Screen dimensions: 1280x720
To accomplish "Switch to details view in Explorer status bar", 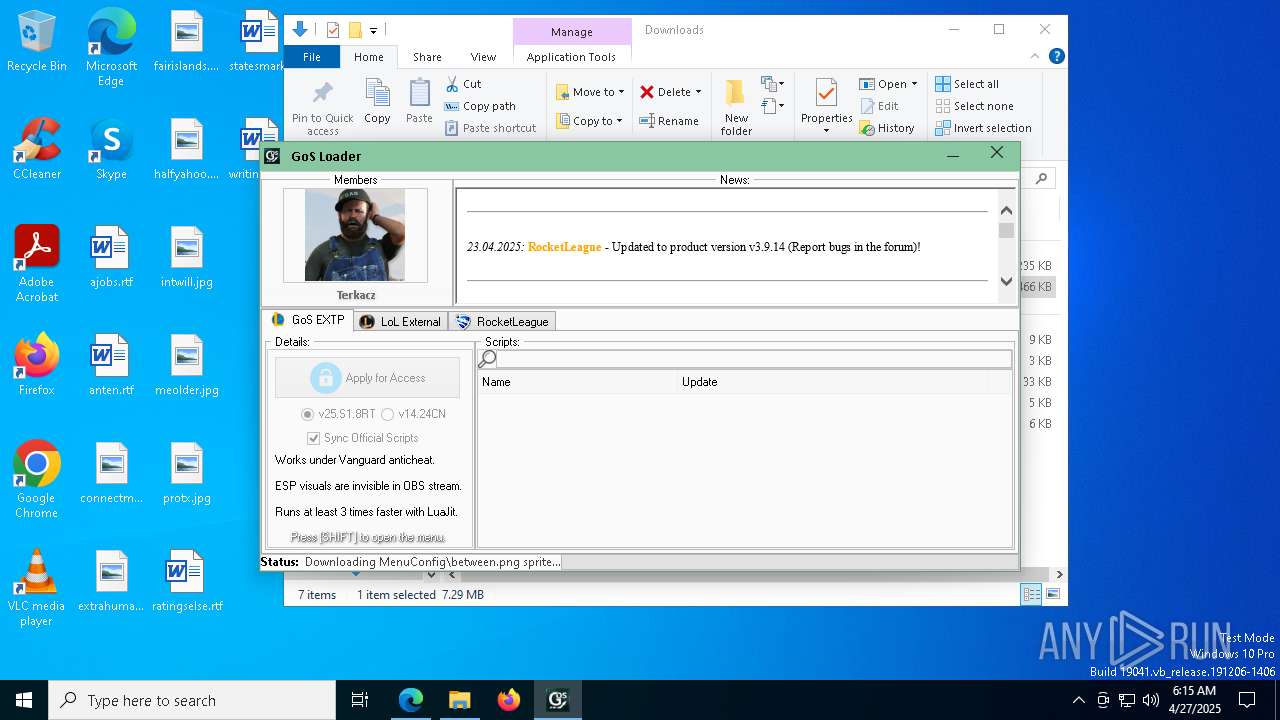I will coord(1031,595).
